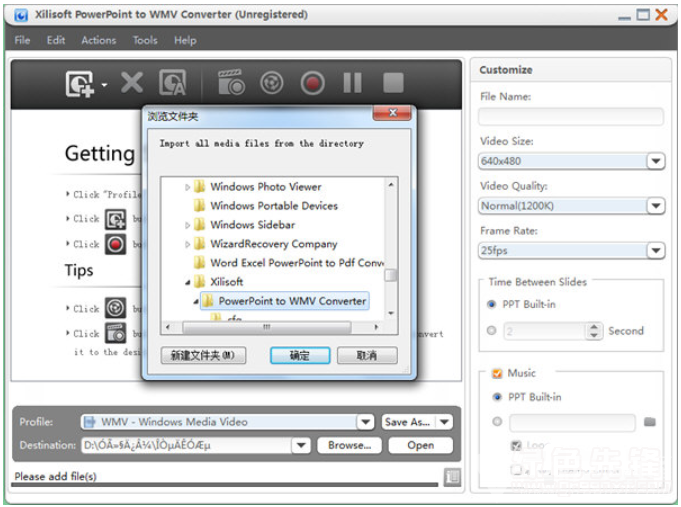Close the folder browse dialog
This screenshot has height=507, width=681.
[392, 113]
